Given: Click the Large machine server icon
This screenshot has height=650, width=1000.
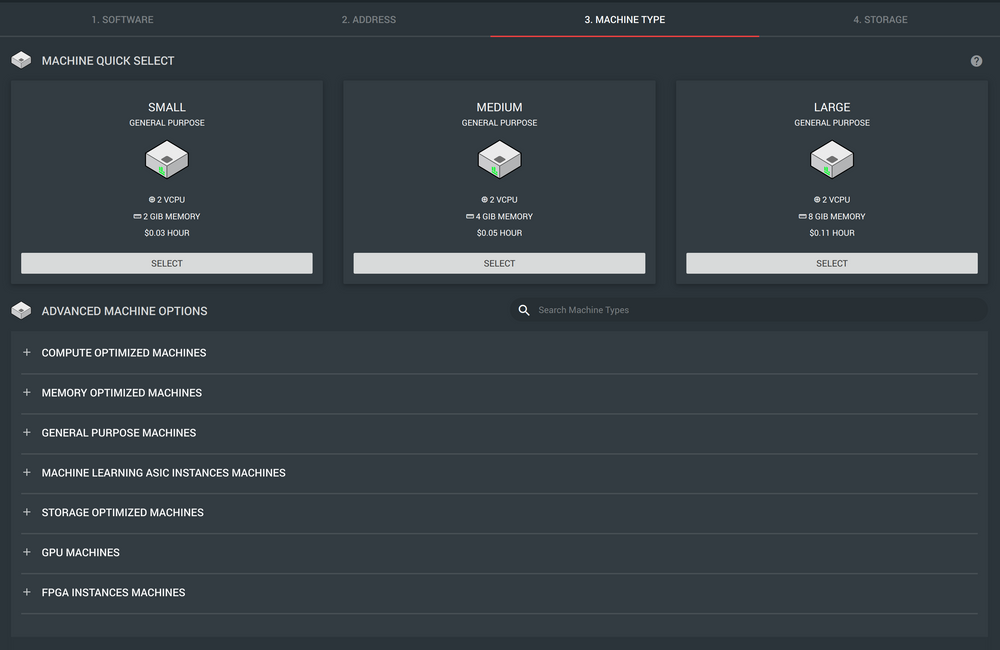Looking at the screenshot, I should pyautogui.click(x=832, y=159).
